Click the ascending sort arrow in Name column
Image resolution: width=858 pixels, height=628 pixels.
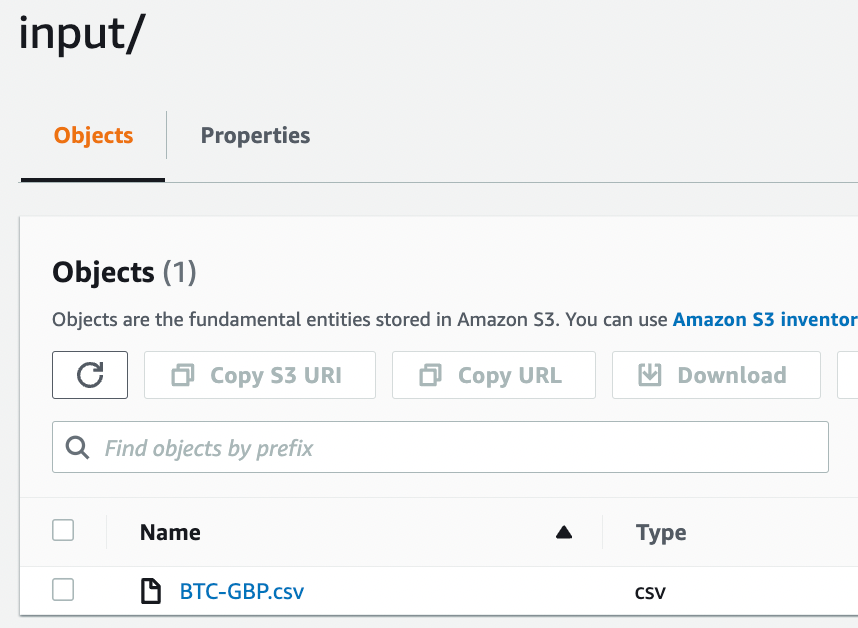pos(564,532)
